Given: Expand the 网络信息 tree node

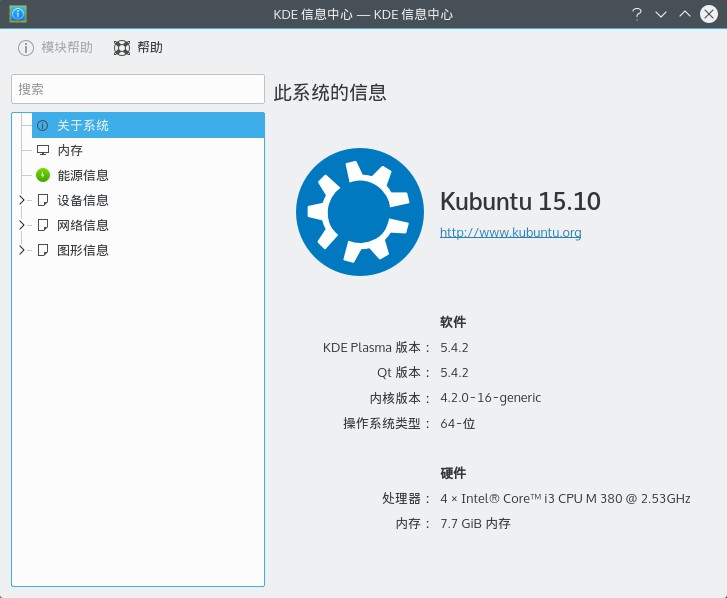Looking at the screenshot, I should tap(21, 225).
